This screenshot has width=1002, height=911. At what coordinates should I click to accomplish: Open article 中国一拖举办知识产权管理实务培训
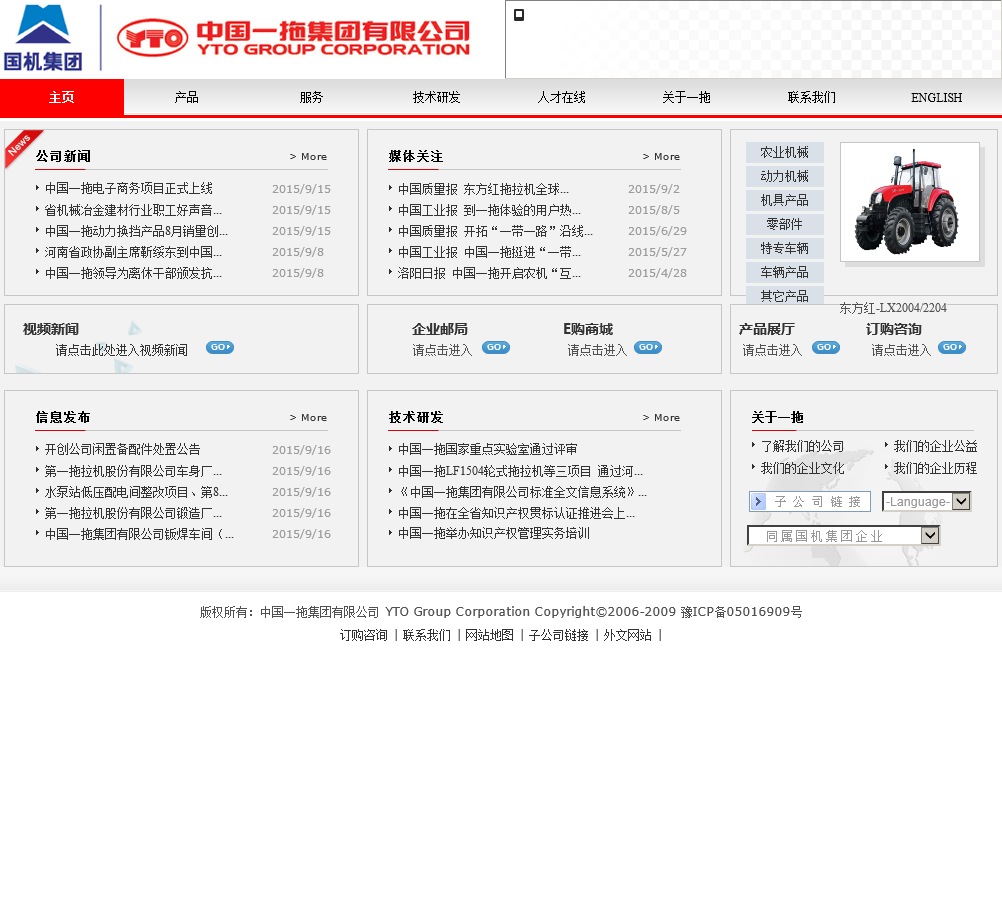[x=493, y=533]
